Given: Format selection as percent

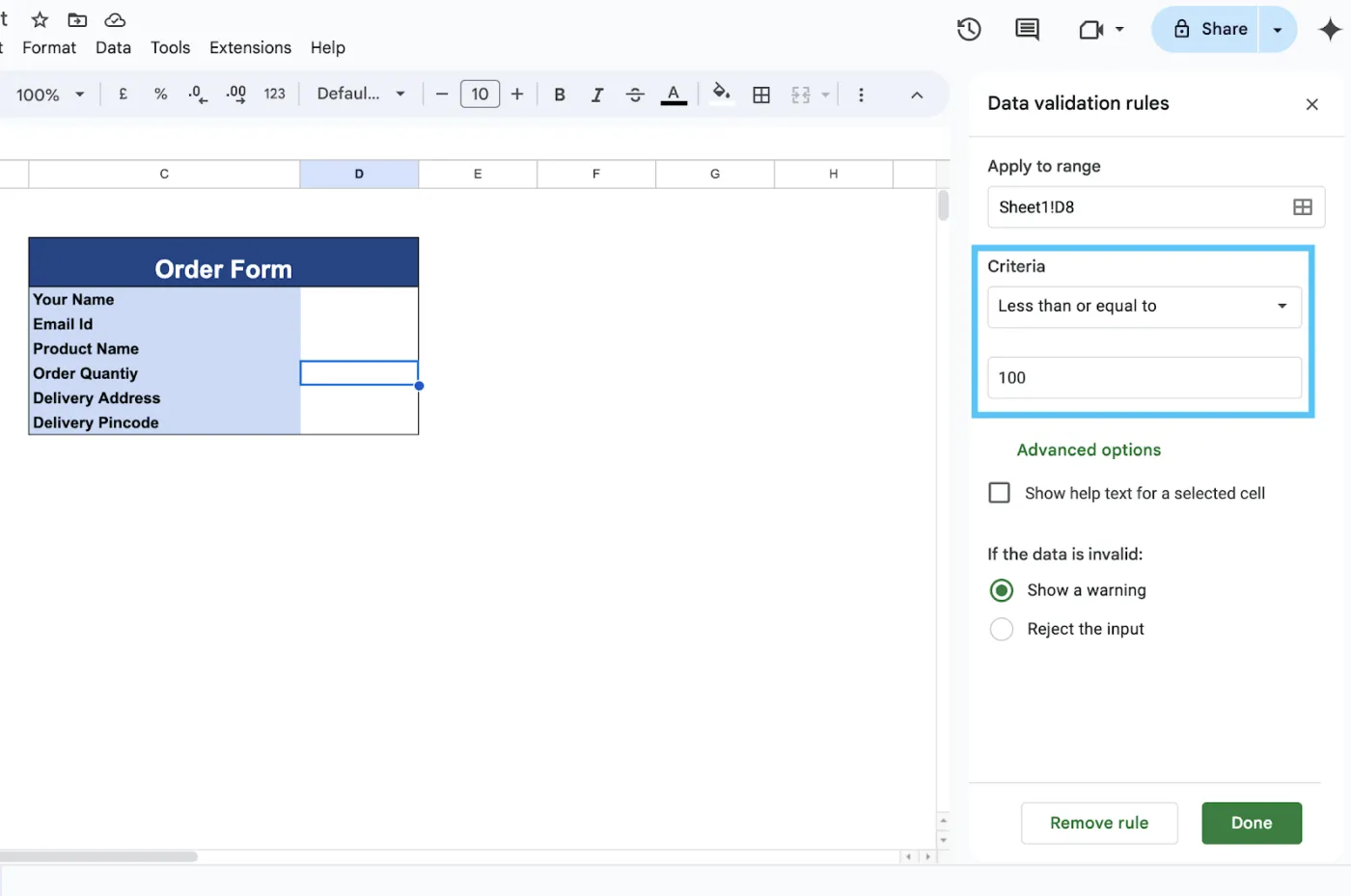Looking at the screenshot, I should [x=160, y=94].
